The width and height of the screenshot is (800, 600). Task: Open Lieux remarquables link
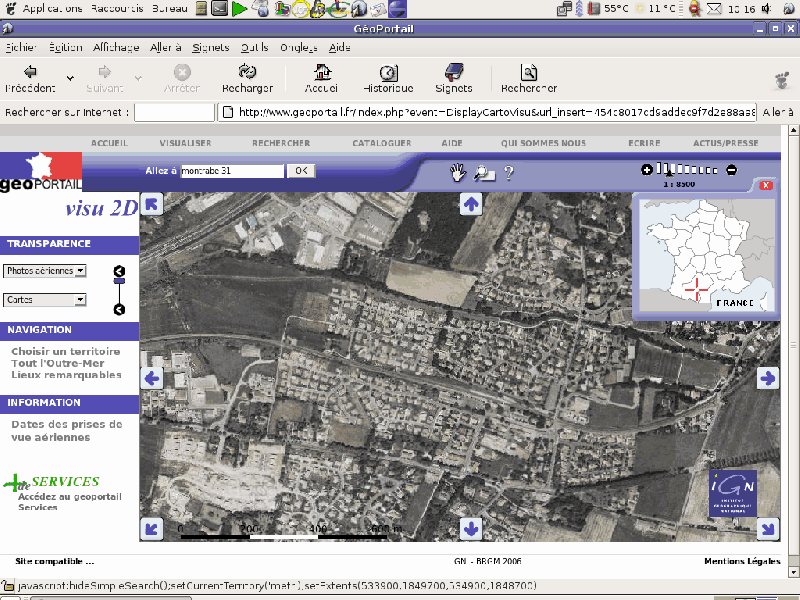coord(66,375)
